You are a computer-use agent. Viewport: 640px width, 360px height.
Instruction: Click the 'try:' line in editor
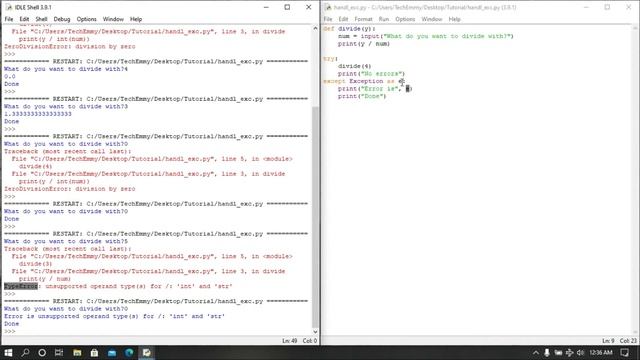[331, 59]
